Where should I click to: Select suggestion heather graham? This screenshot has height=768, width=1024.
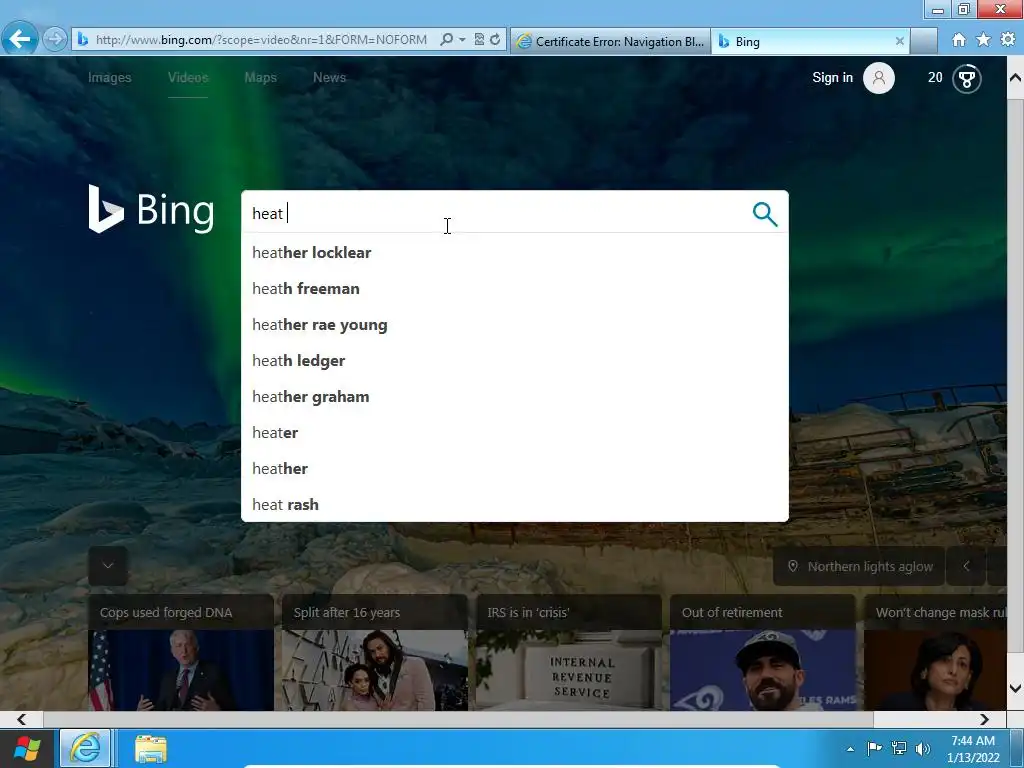[x=515, y=396]
